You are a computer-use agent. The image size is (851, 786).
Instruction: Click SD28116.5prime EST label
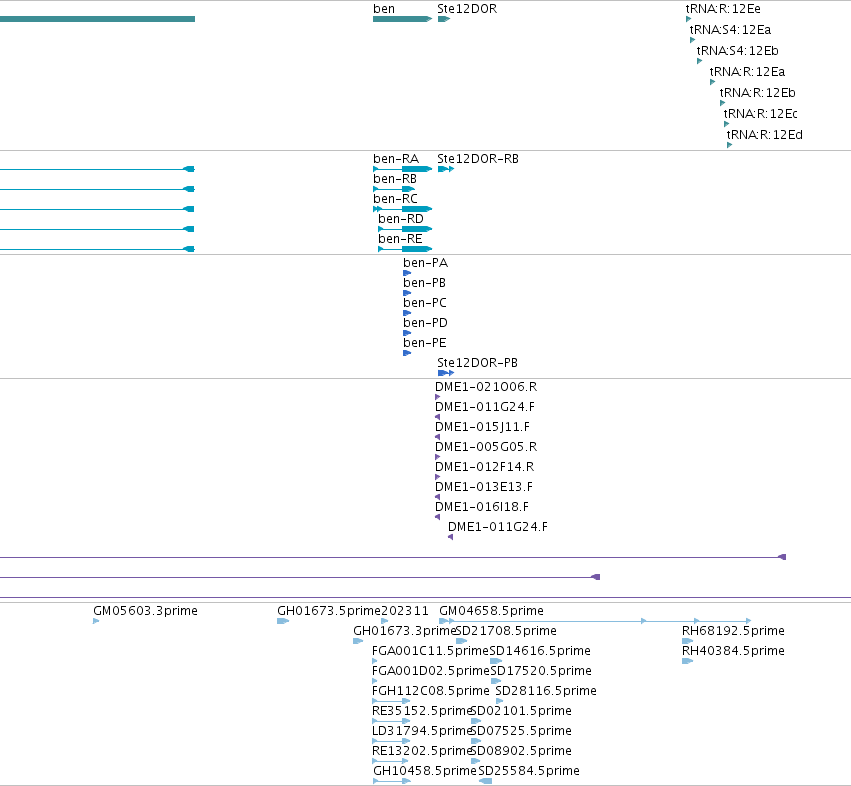546,691
